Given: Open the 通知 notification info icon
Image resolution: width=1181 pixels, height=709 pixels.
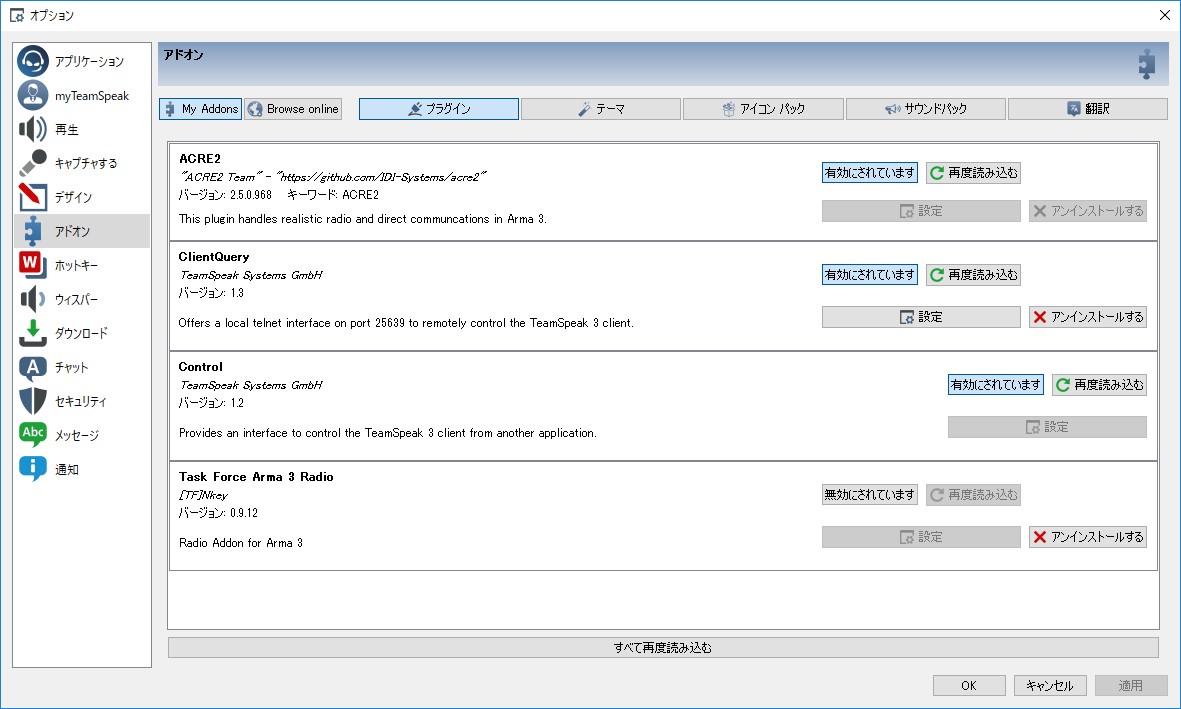Looking at the screenshot, I should (32, 469).
